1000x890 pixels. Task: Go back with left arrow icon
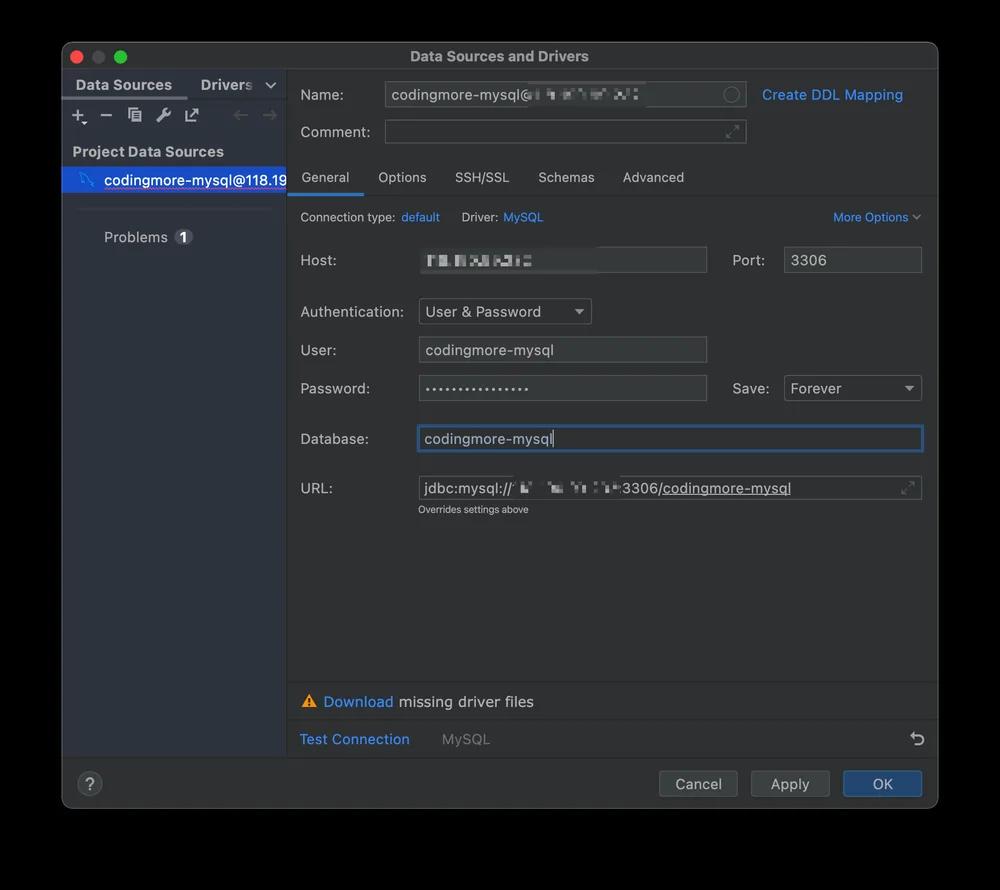pos(240,115)
